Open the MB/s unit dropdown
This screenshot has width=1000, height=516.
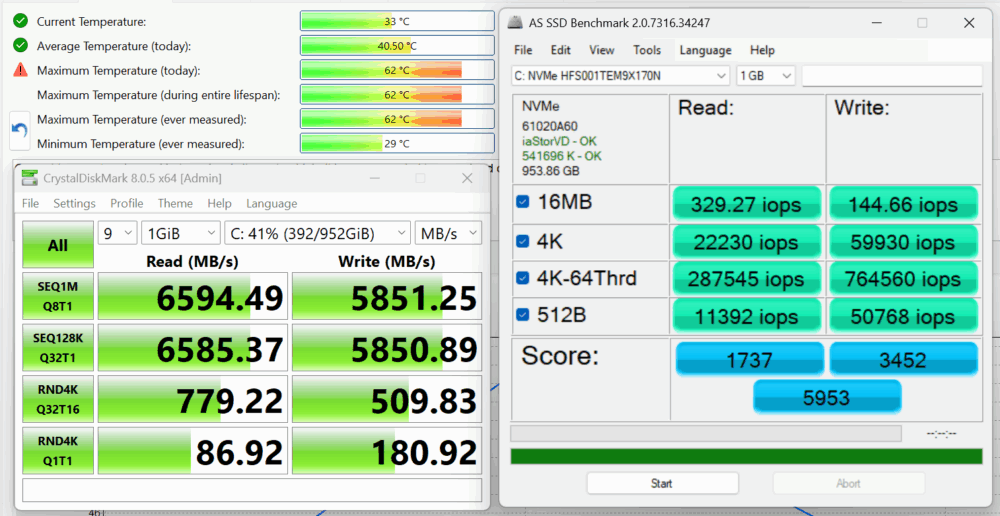coord(448,233)
